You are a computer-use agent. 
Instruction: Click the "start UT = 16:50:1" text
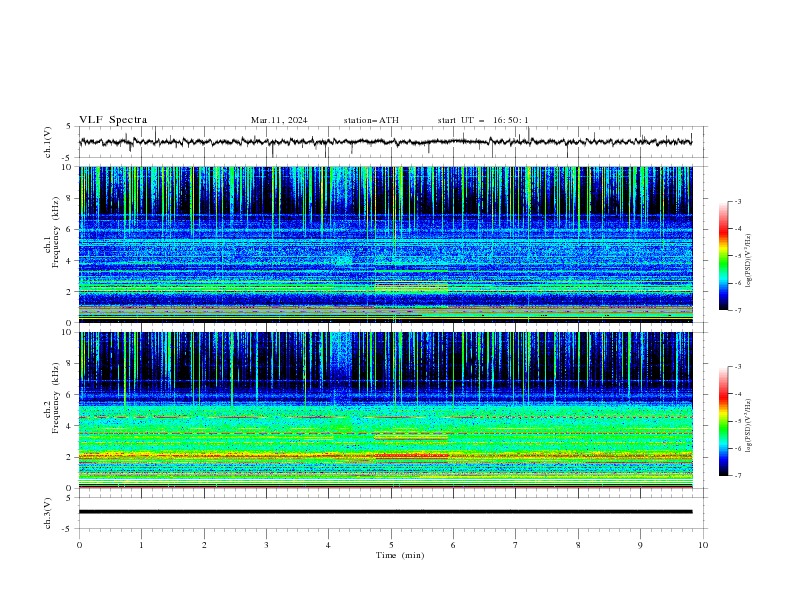tap(483, 120)
